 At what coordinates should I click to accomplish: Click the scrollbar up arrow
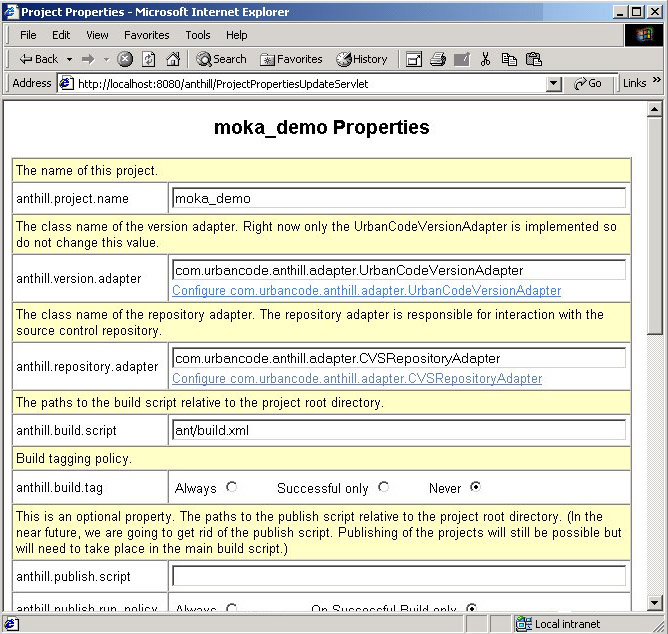click(655, 110)
